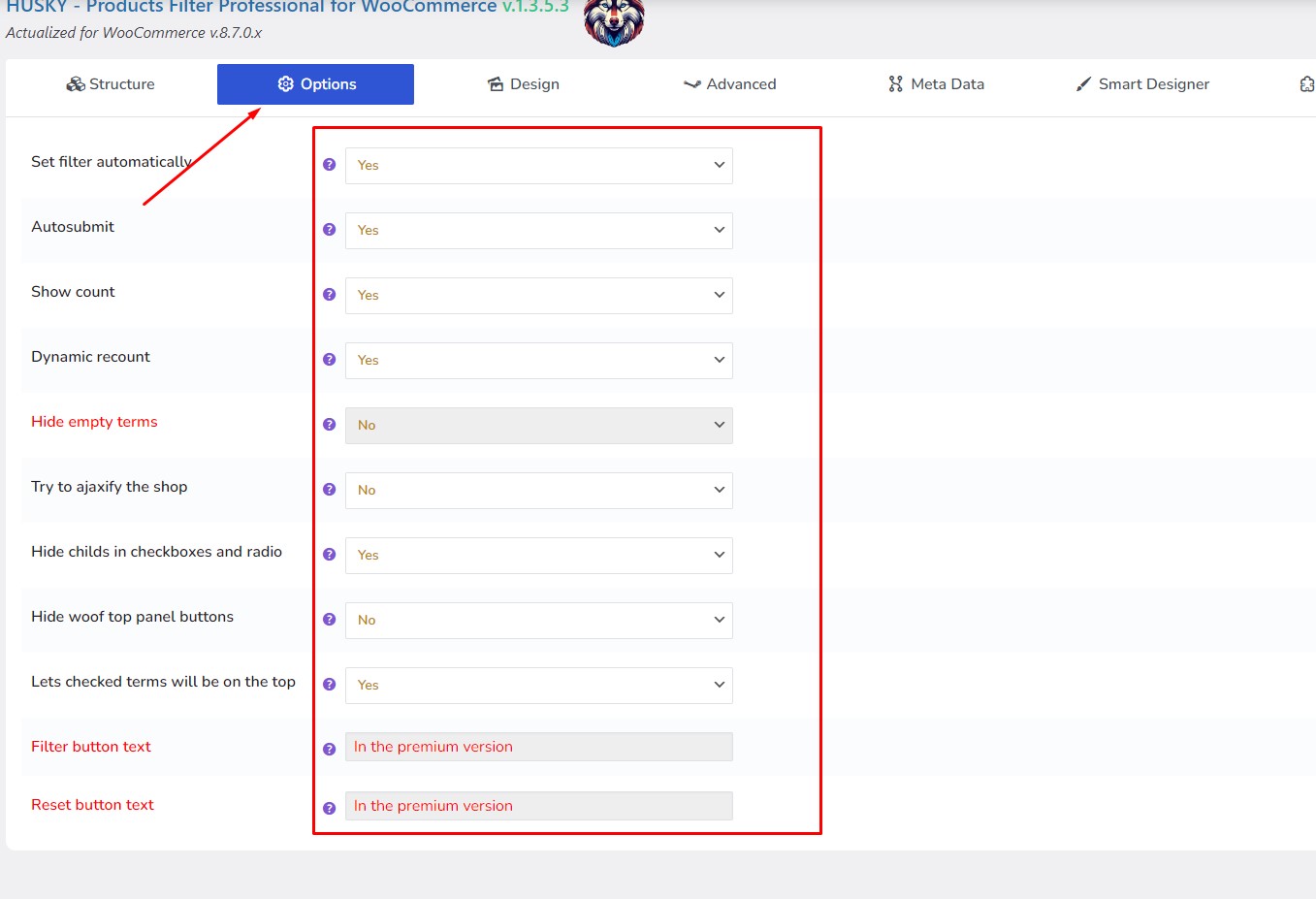Click Hide childs in checkboxes and radio label
Image resolution: width=1316 pixels, height=899 pixels.
tap(156, 552)
